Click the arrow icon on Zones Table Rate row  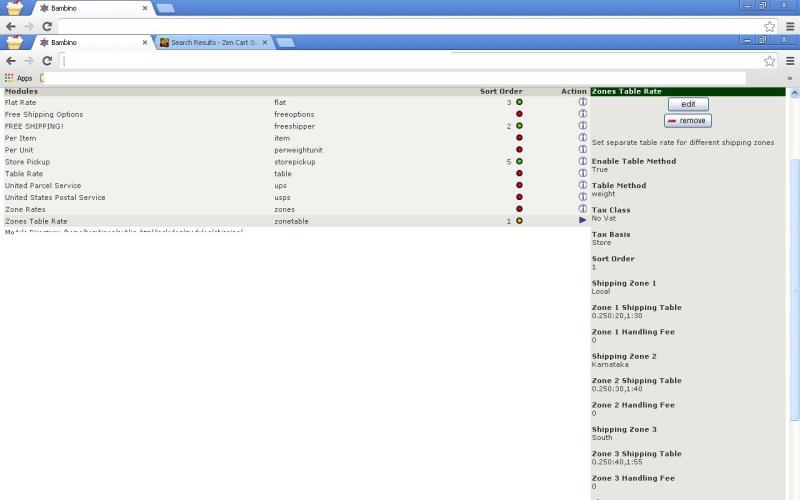[583, 220]
